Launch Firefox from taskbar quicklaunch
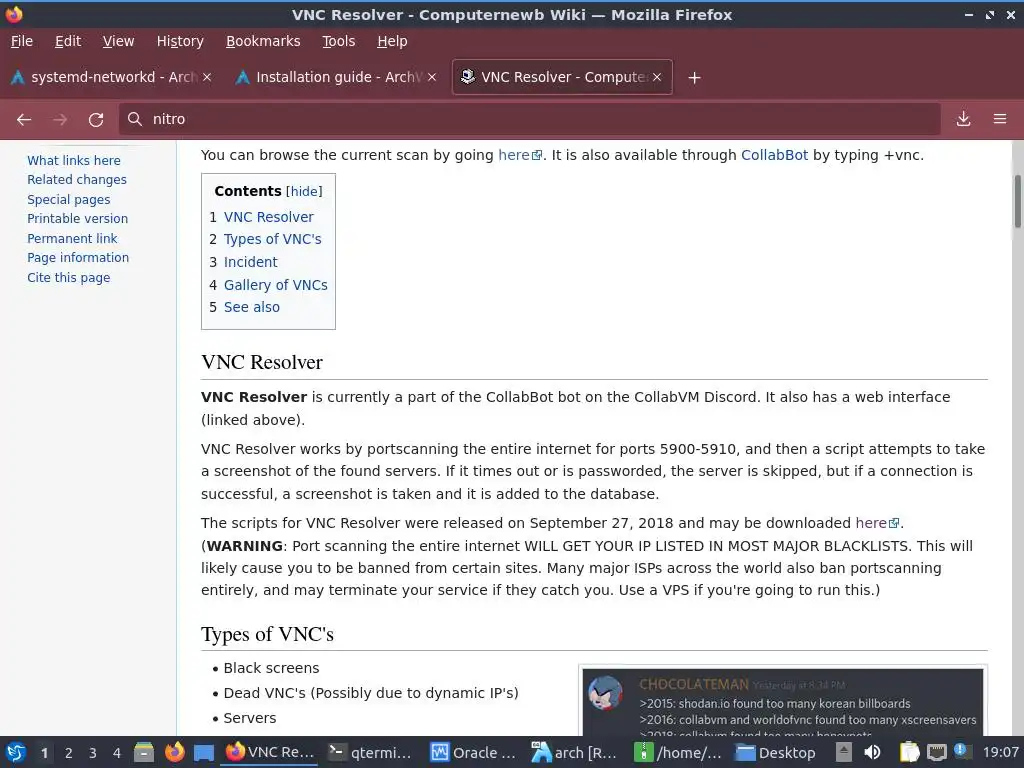Viewport: 1024px width, 768px height. 174,753
